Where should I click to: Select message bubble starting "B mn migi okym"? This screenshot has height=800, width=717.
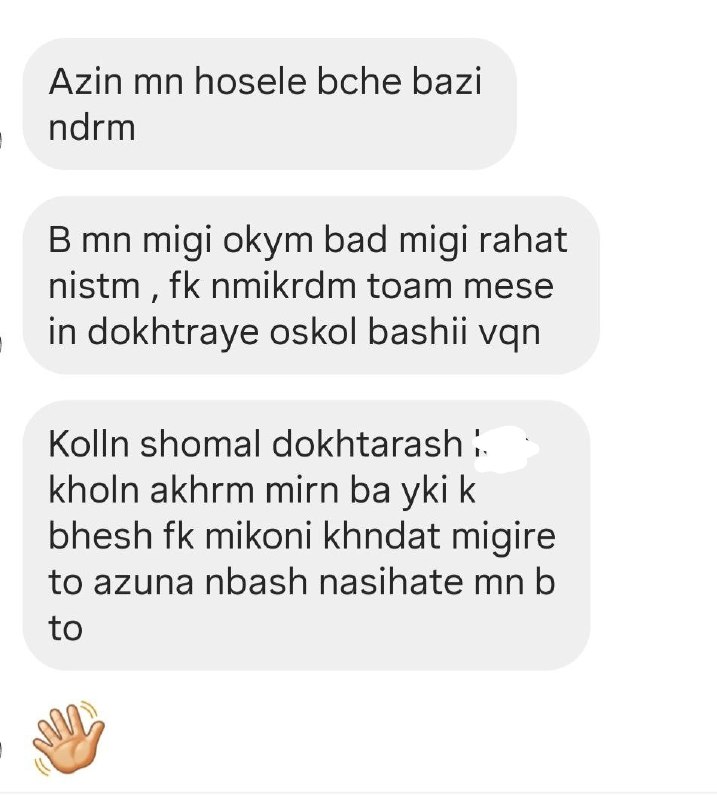311,285
